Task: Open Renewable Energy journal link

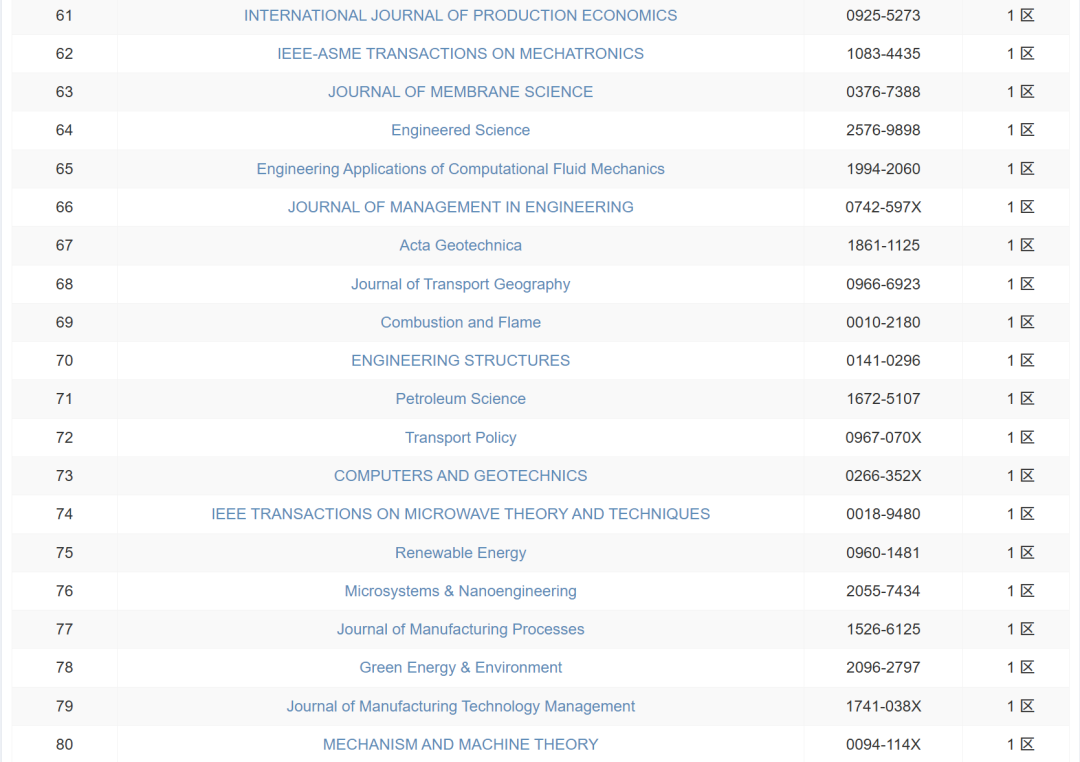Action: click(x=460, y=553)
